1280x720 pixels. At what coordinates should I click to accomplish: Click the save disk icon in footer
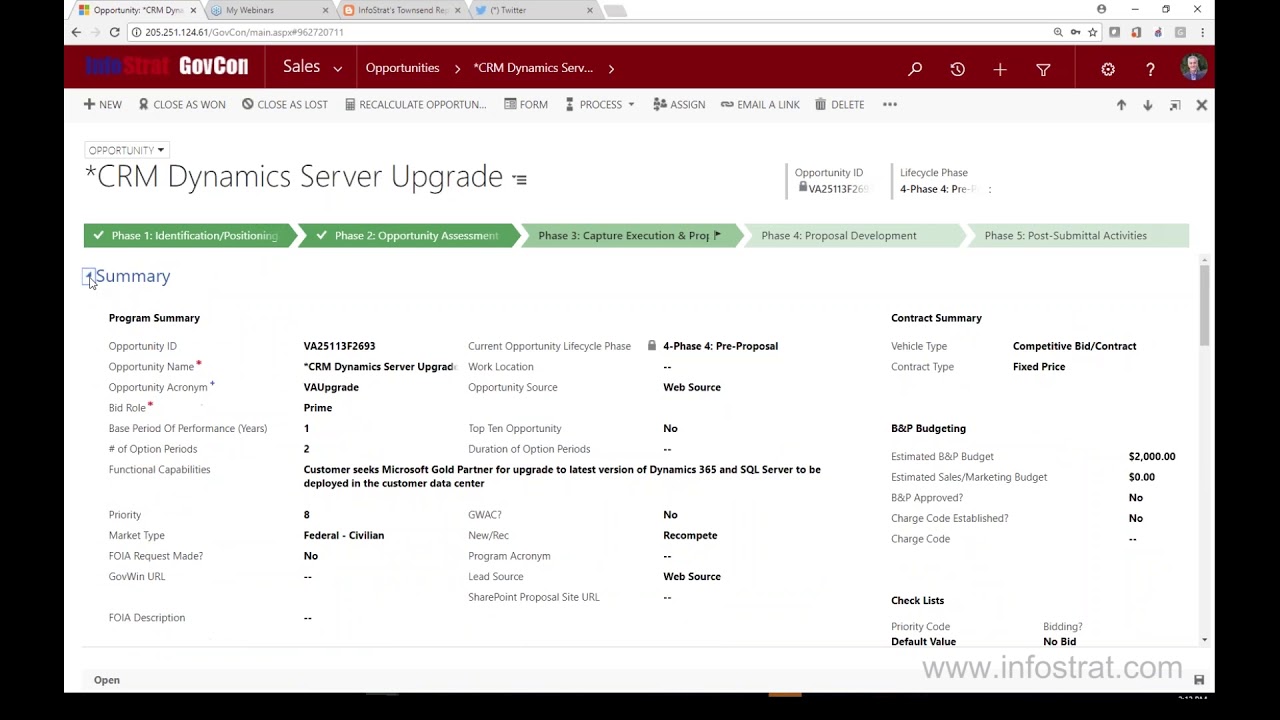pyautogui.click(x=1199, y=680)
